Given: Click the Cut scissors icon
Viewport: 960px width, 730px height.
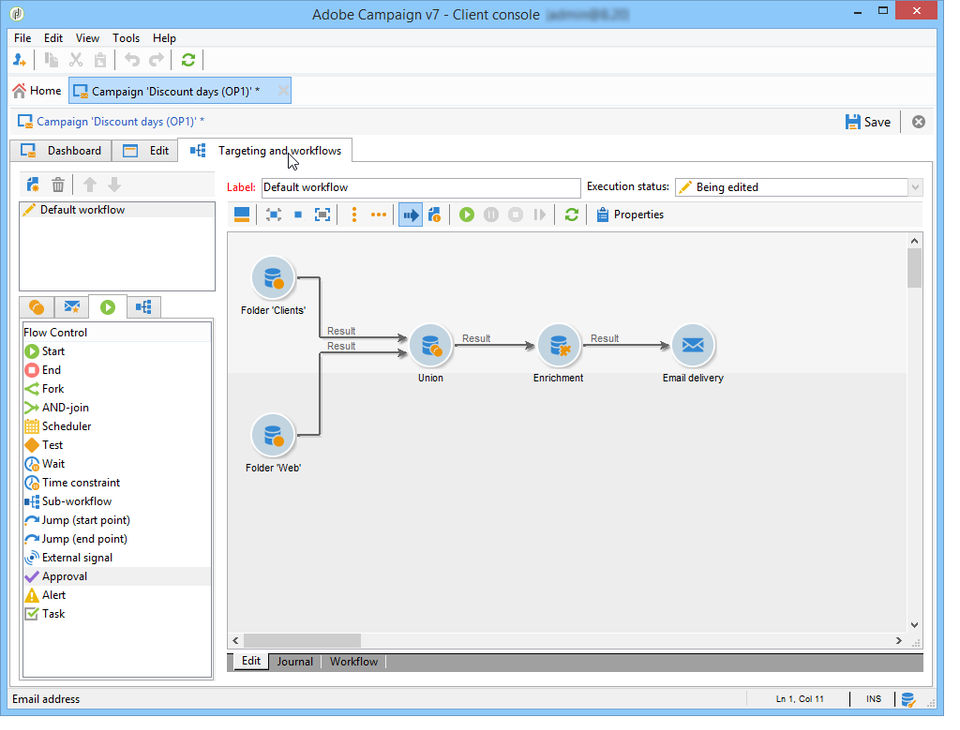Looking at the screenshot, I should click(76, 60).
